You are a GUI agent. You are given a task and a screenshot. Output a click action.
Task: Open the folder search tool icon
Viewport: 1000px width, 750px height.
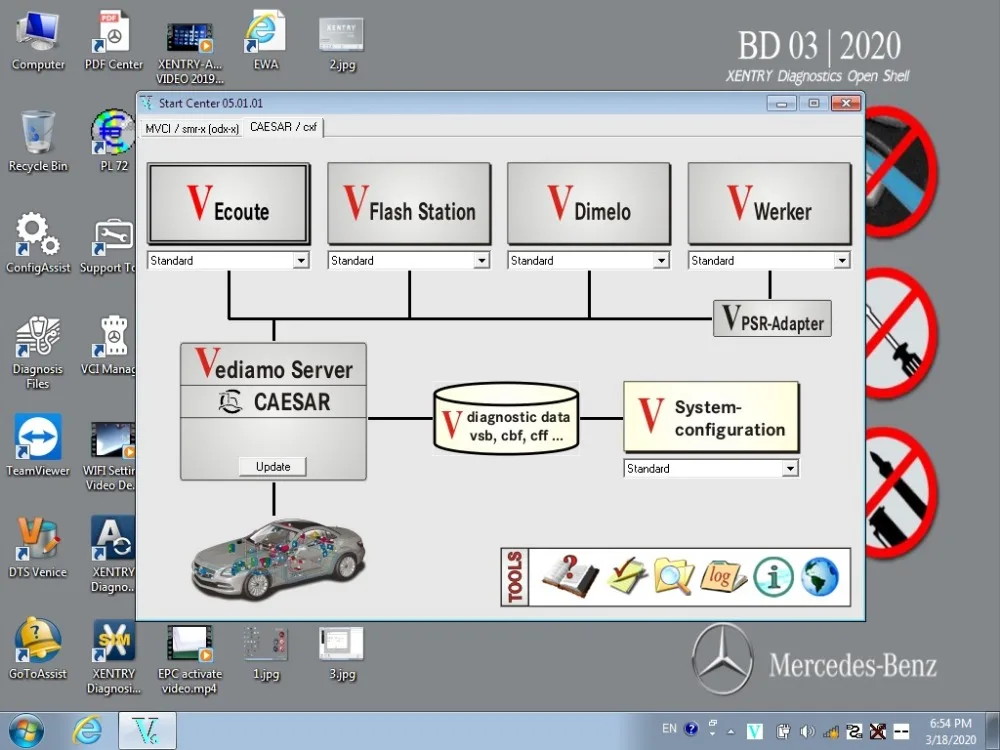coord(673,577)
